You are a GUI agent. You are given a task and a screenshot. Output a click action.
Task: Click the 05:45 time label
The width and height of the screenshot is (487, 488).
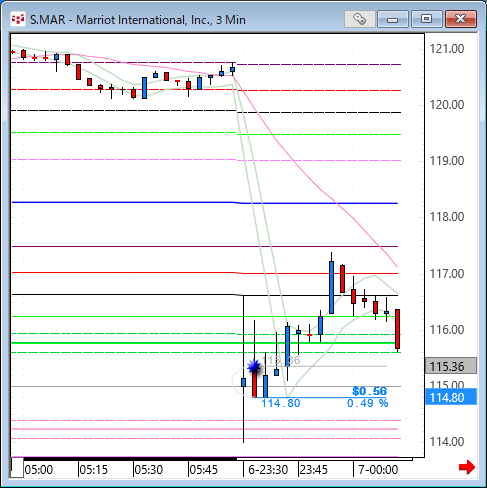pos(203,470)
